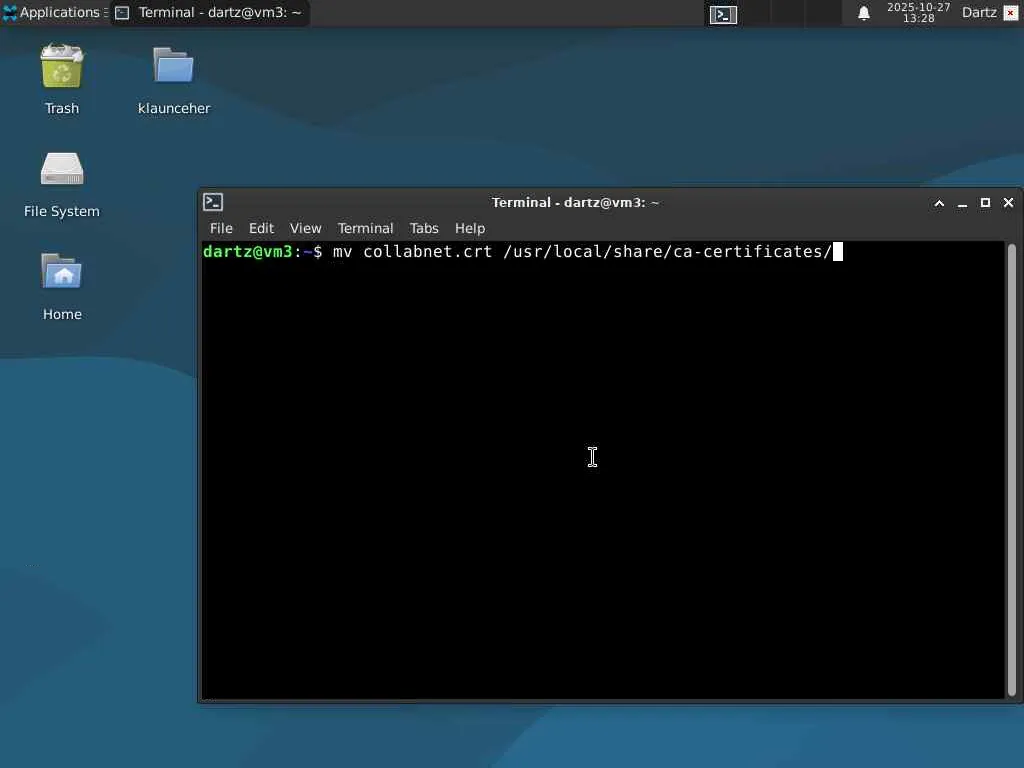The image size is (1024, 768).
Task: Click the mv collabnet.crt command line
Action: [582, 251]
